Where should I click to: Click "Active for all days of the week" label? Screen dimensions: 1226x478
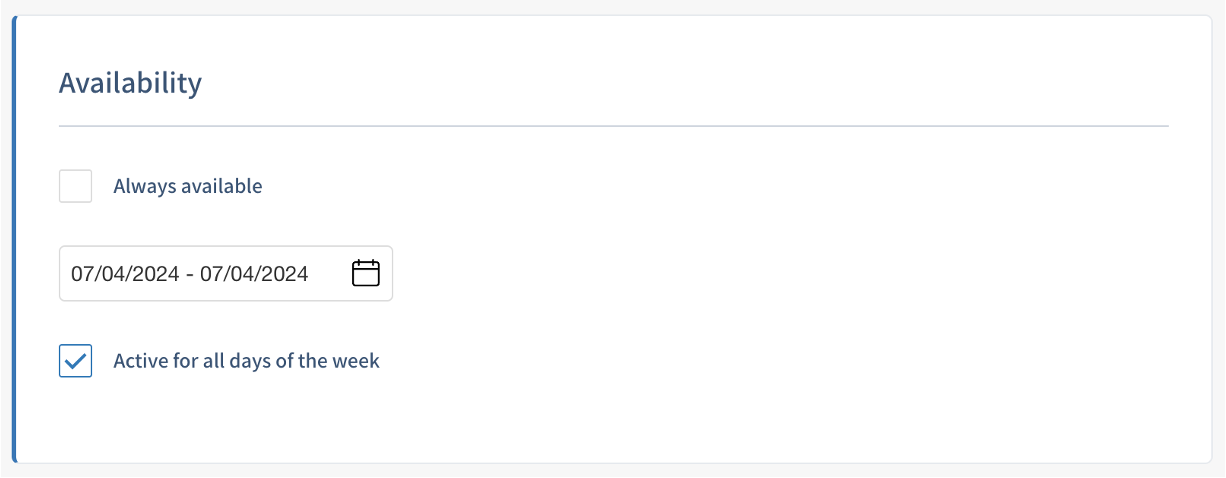pyautogui.click(x=246, y=361)
